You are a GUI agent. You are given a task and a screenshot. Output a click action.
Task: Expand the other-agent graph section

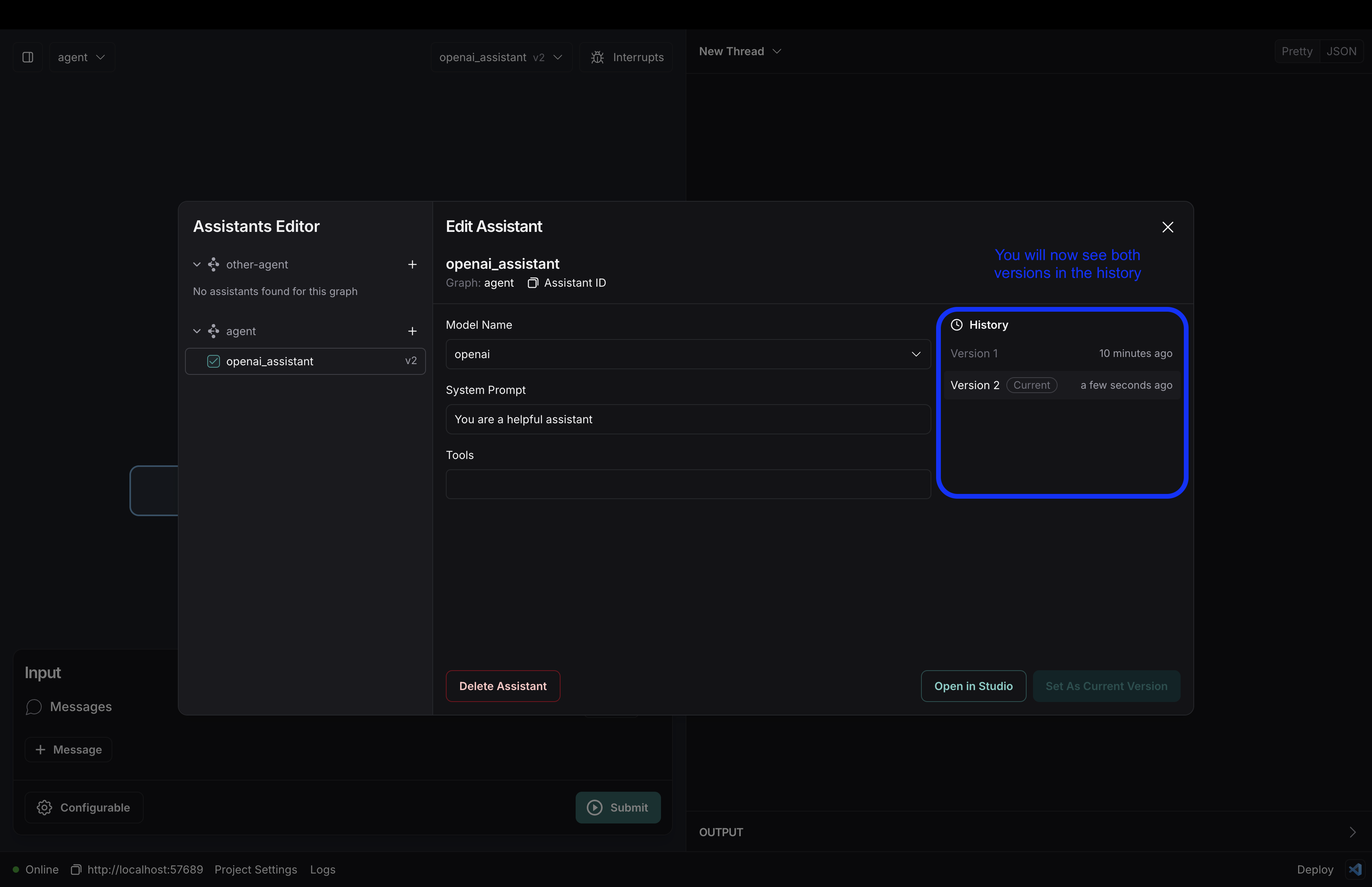coord(196,264)
